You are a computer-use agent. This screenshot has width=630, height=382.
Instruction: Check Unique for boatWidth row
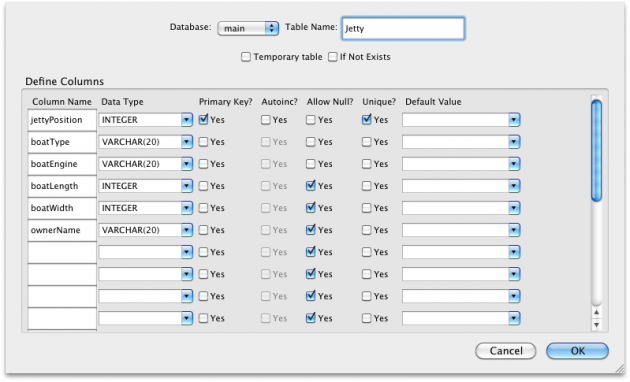pos(366,208)
